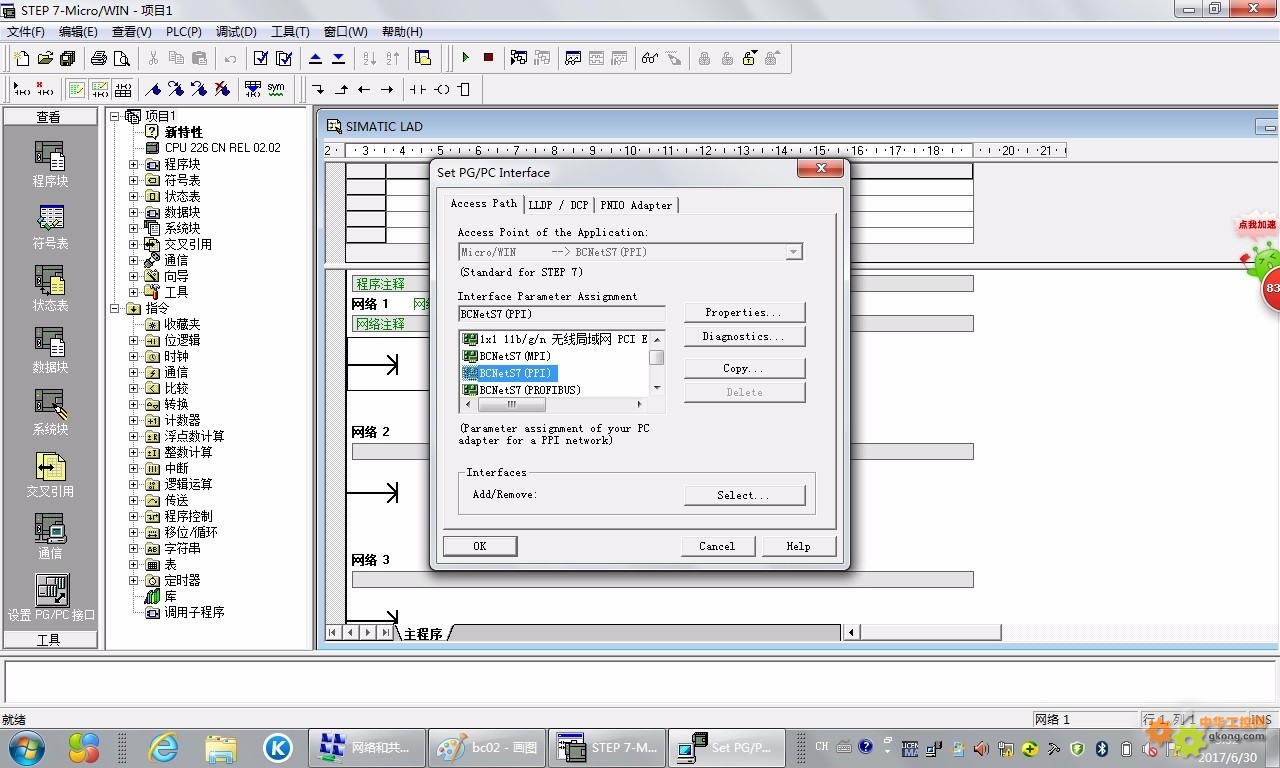
Task: Click the Program Status glasses icon
Action: (650, 58)
